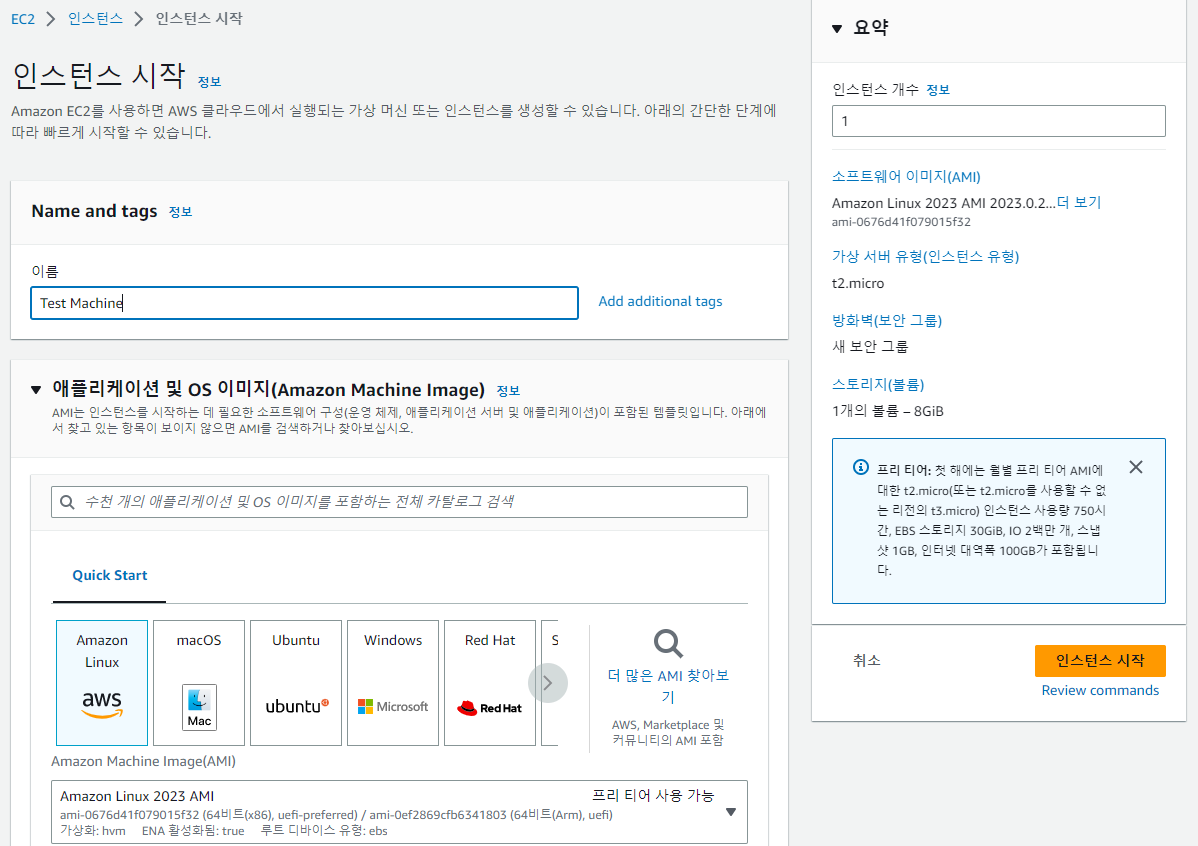Open 소프트웨어 이미지(AMI) summary link

click(906, 177)
